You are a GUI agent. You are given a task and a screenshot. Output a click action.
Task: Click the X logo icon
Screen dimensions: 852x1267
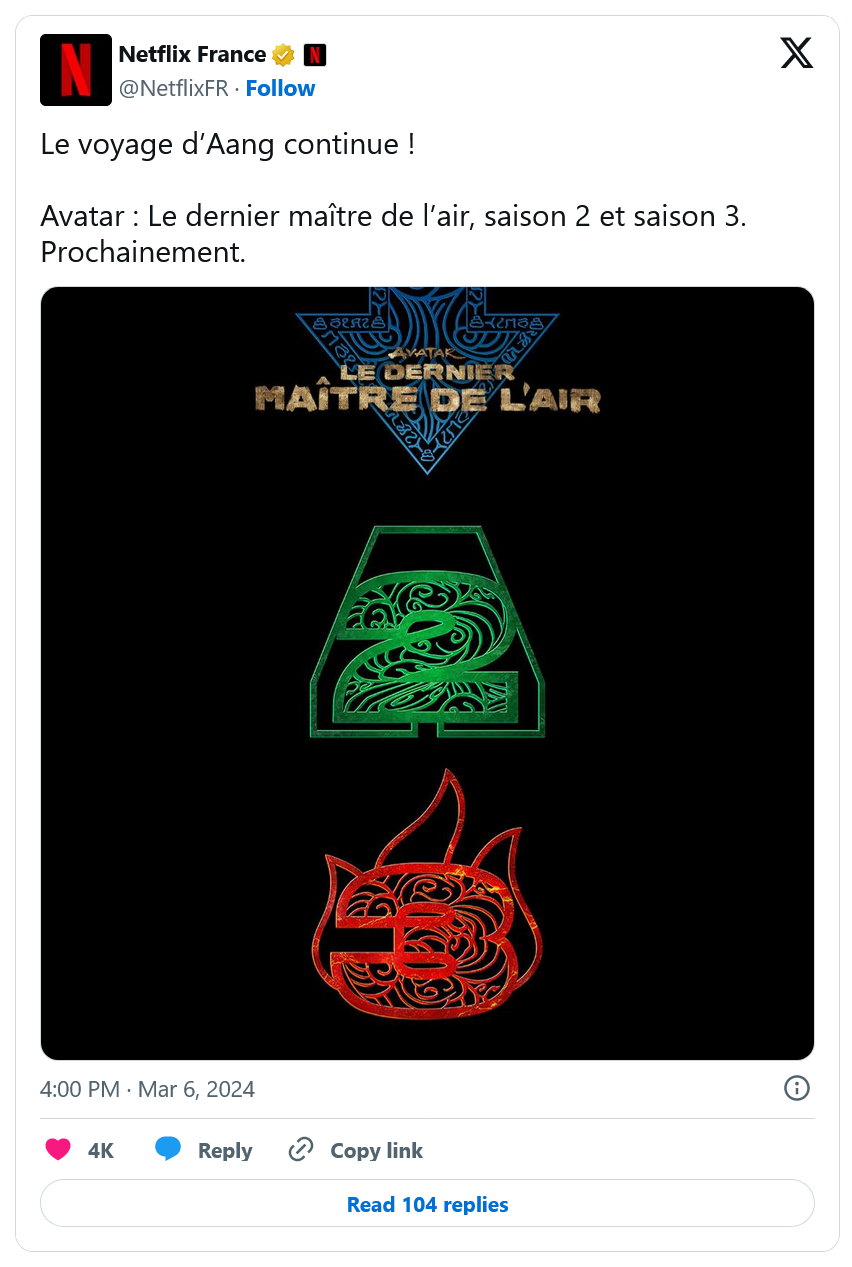pos(797,53)
